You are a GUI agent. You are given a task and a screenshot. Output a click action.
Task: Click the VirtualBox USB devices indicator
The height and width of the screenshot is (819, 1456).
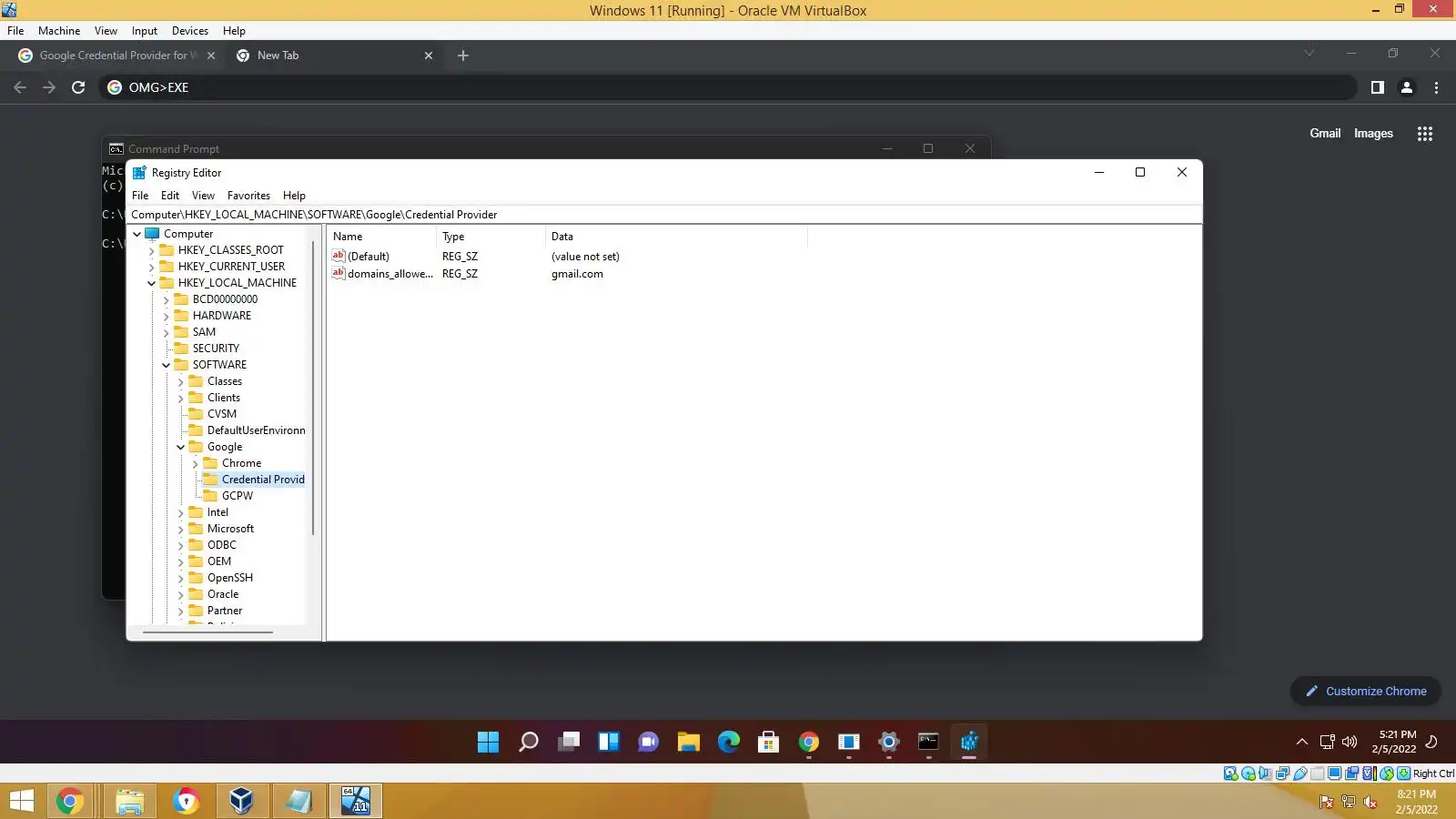[1300, 773]
